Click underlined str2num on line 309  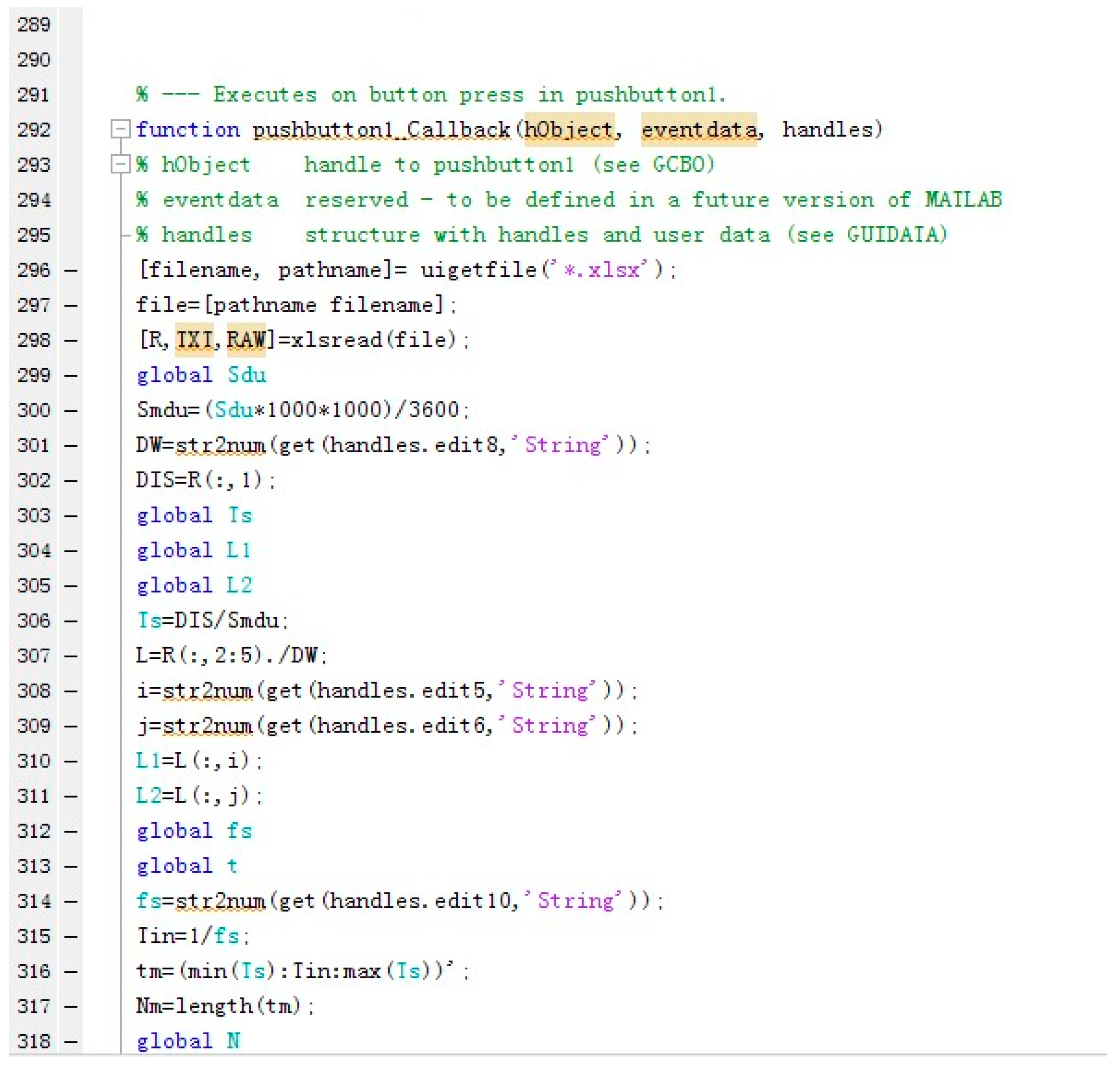pyautogui.click(x=207, y=725)
